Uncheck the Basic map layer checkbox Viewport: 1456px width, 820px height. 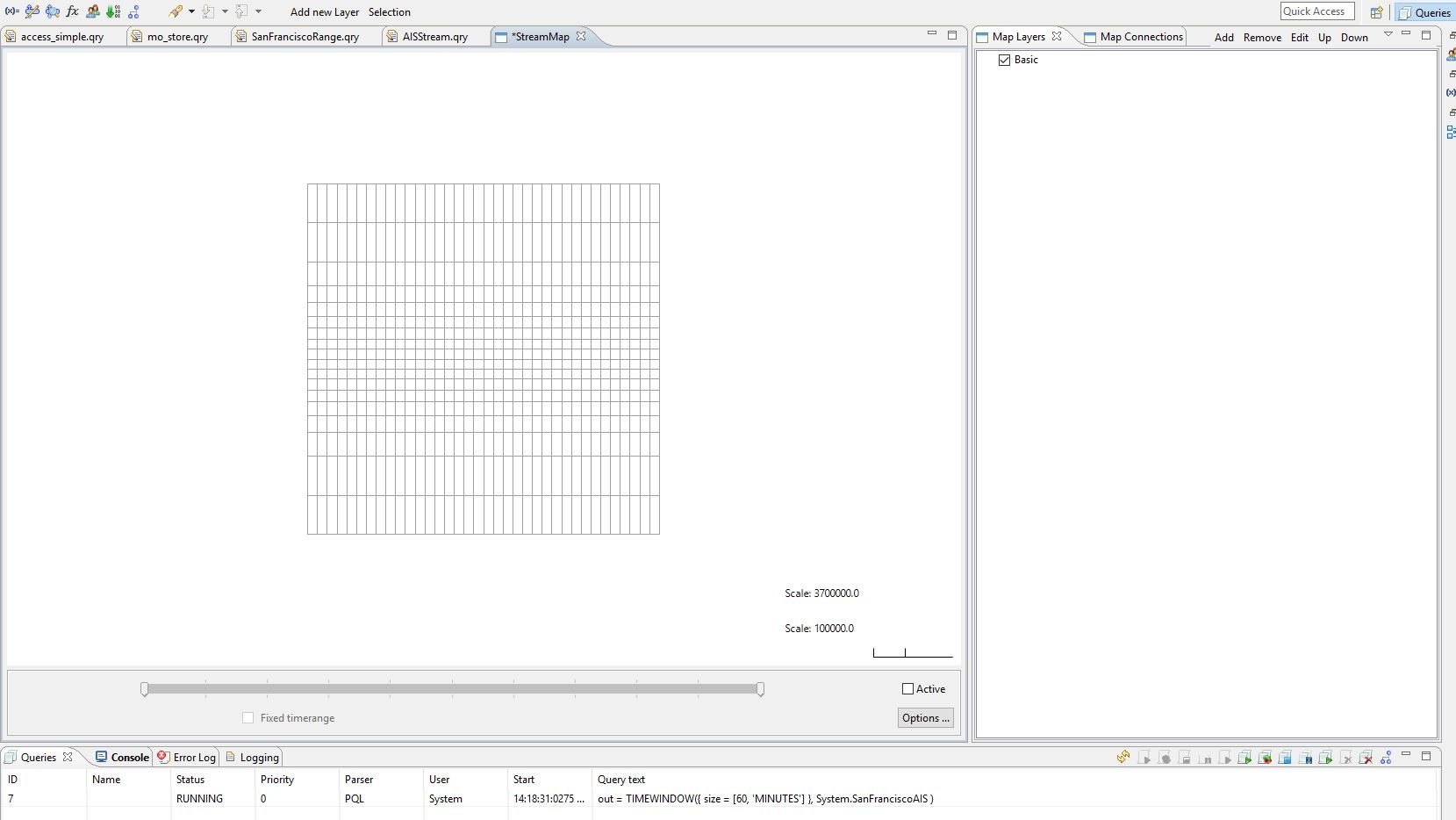pos(1005,60)
